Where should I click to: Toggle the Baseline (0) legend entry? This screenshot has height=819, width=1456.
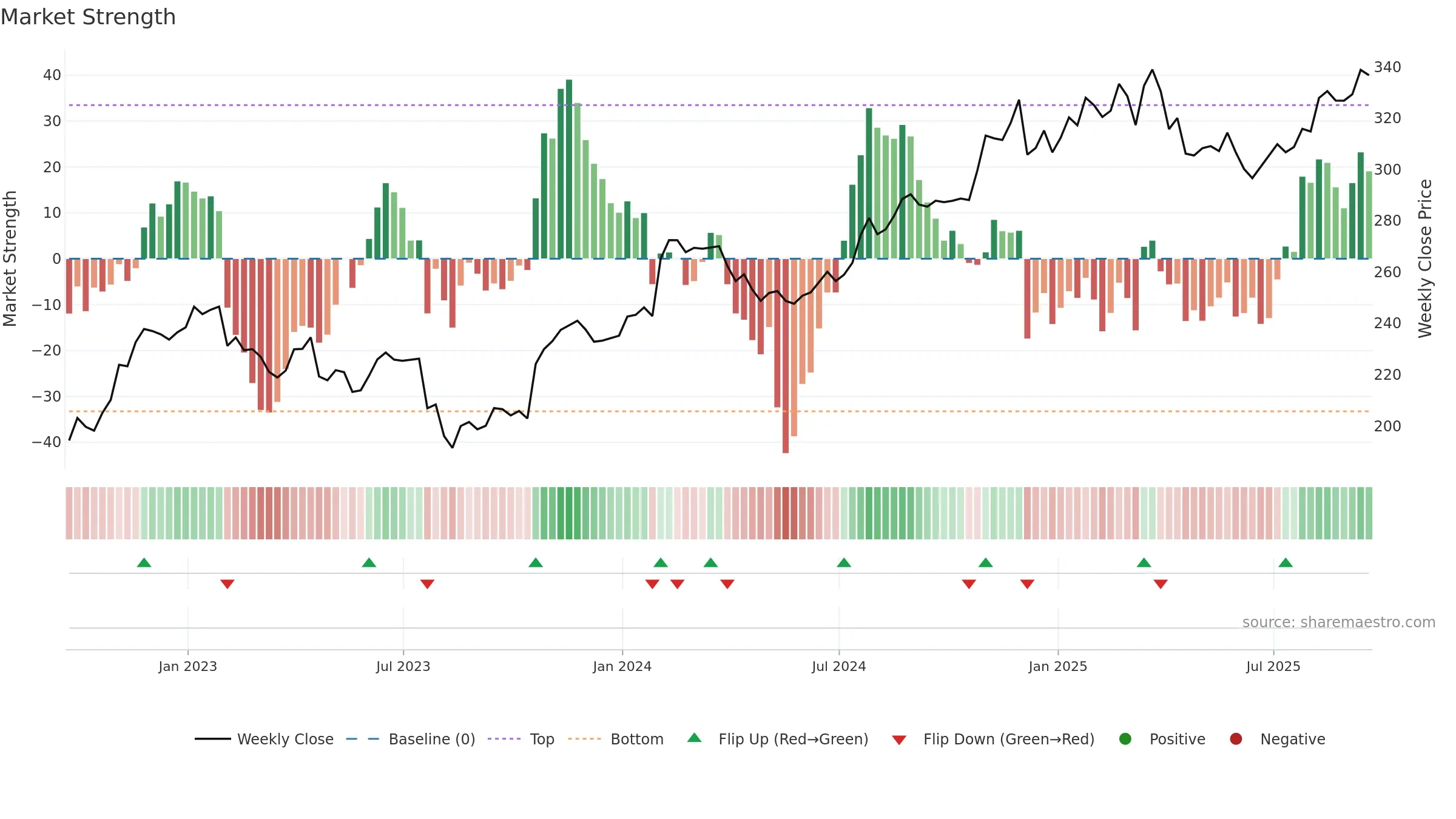point(411,739)
